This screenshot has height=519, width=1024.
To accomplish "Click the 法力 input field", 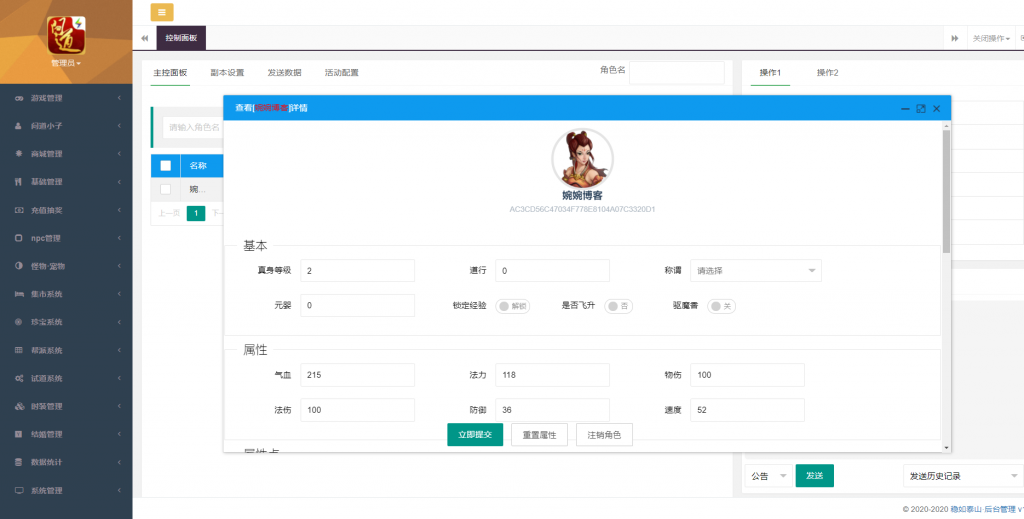I will pyautogui.click(x=552, y=375).
